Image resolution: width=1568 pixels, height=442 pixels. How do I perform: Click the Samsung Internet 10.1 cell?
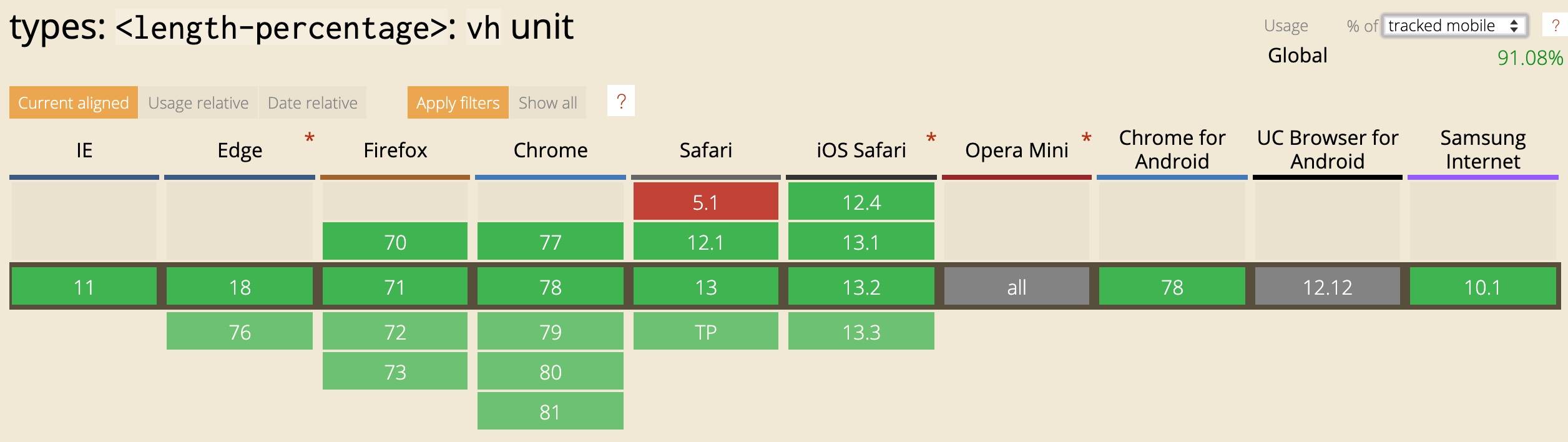1482,287
